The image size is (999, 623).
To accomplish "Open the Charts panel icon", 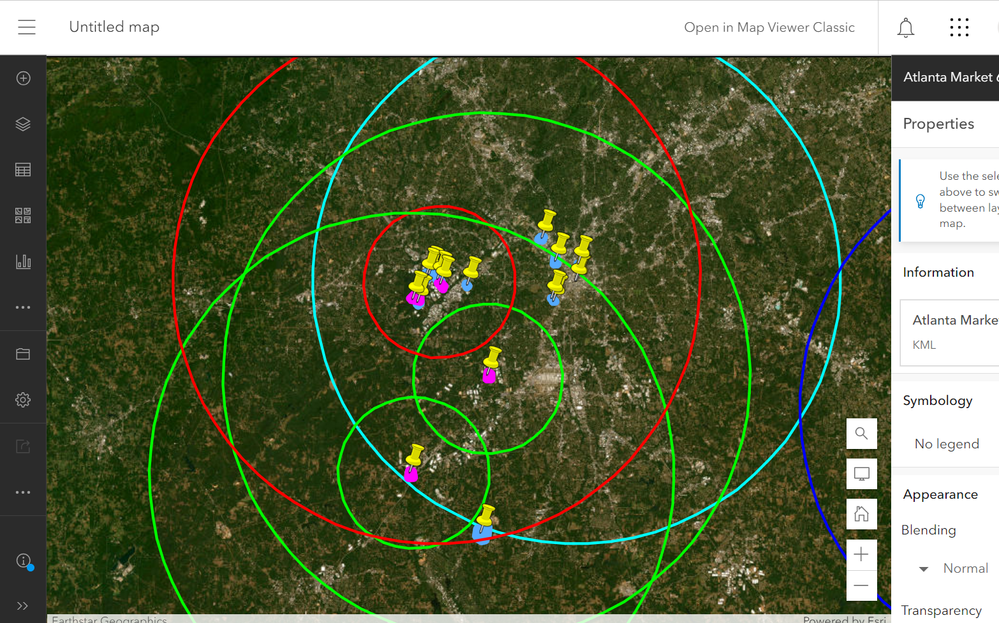I will coord(23,262).
